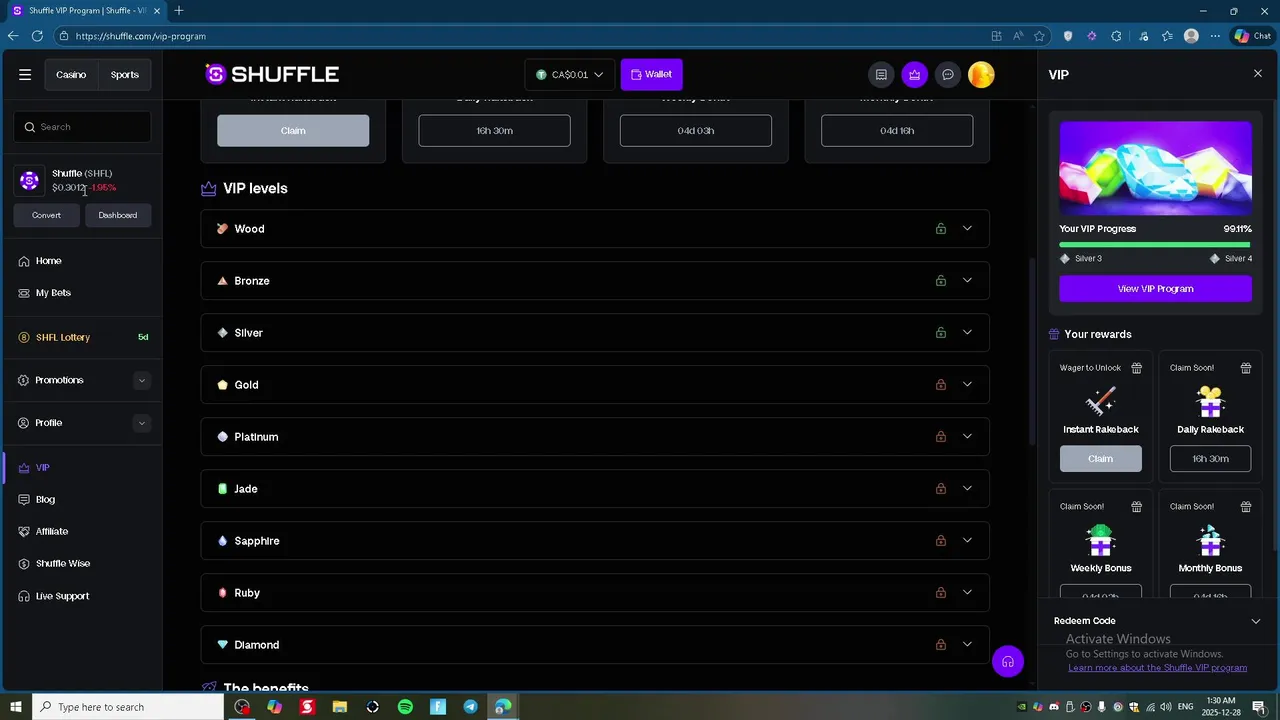Open the bets list icon in header
Image resolution: width=1280 pixels, height=720 pixels.
click(881, 75)
